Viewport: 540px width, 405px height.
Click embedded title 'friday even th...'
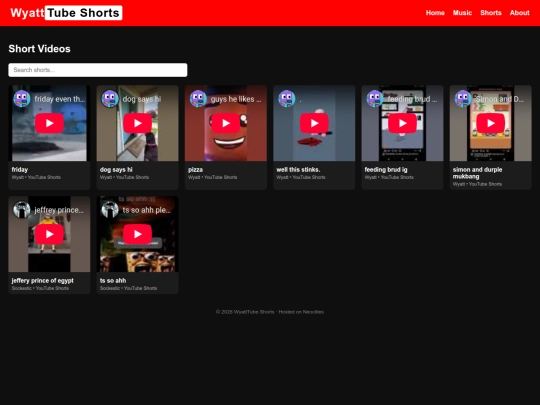(60, 99)
